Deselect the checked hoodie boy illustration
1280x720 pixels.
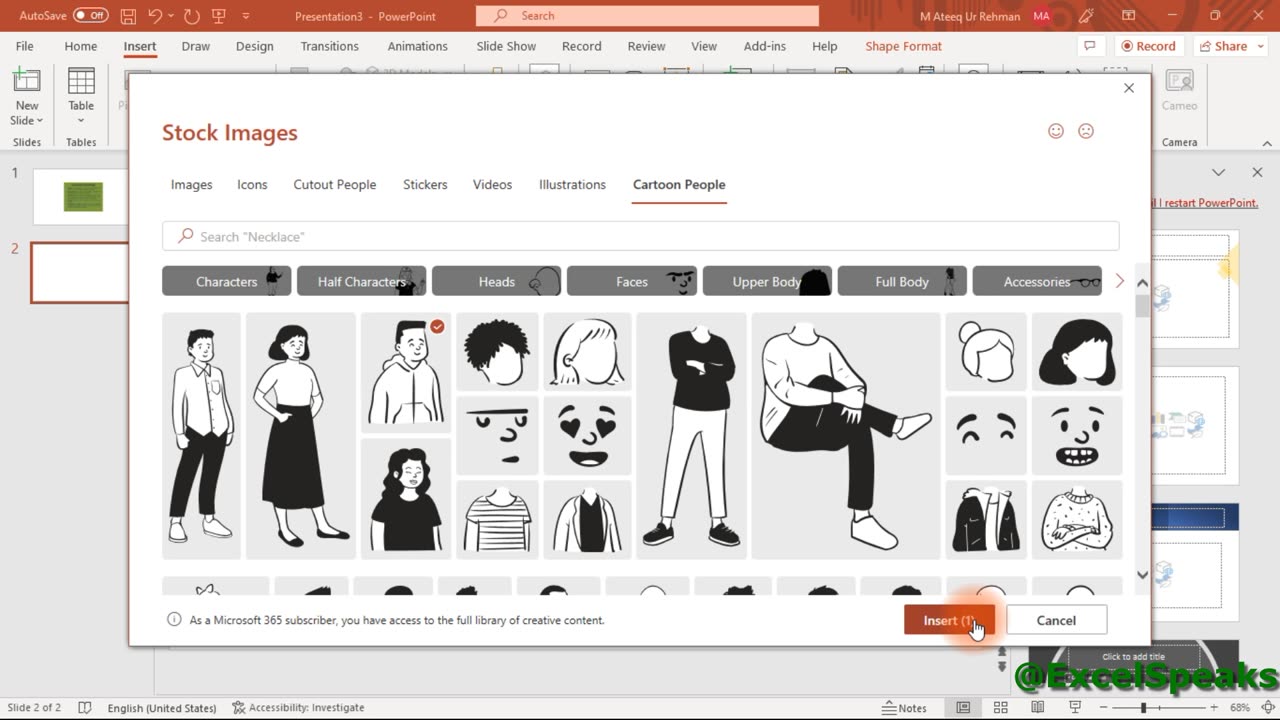[406, 373]
